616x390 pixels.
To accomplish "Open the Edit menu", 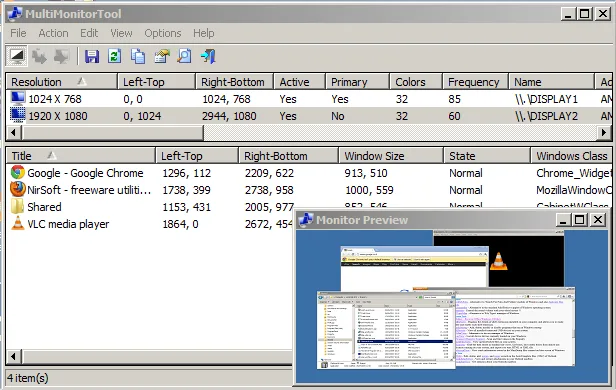I will [x=89, y=33].
